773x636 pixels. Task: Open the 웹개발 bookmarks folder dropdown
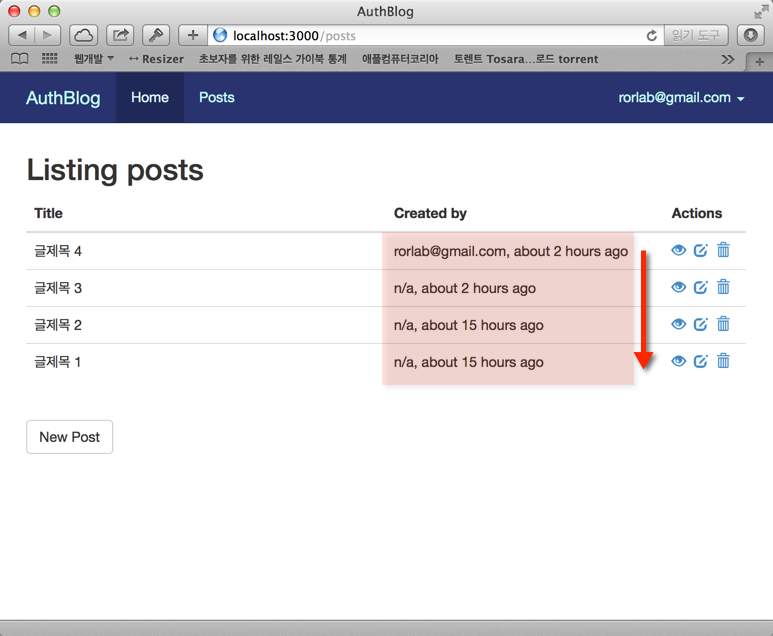(93, 59)
